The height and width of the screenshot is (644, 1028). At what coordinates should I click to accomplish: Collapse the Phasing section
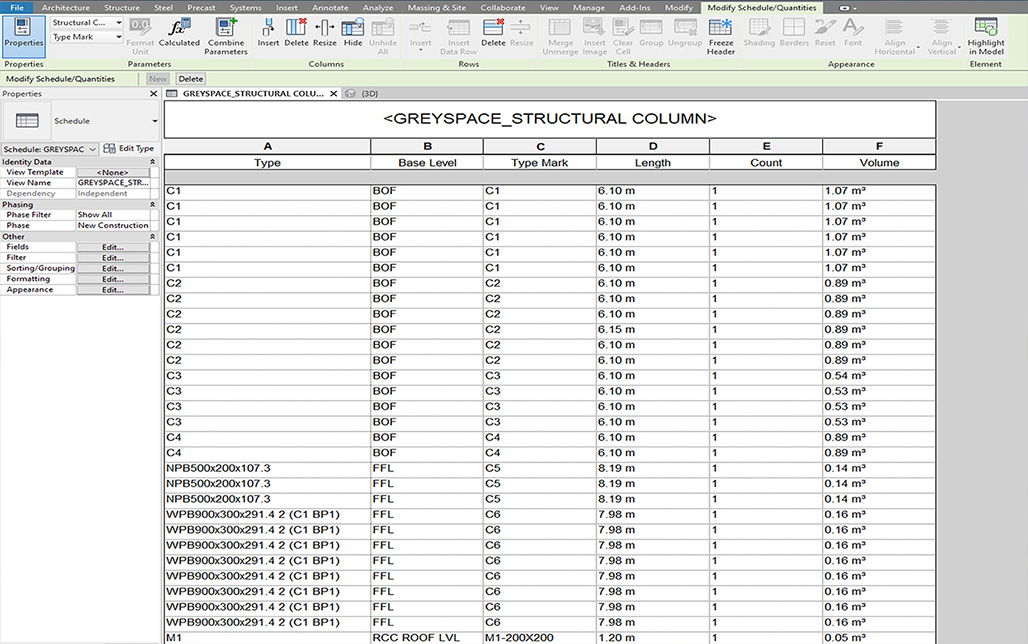pos(152,205)
